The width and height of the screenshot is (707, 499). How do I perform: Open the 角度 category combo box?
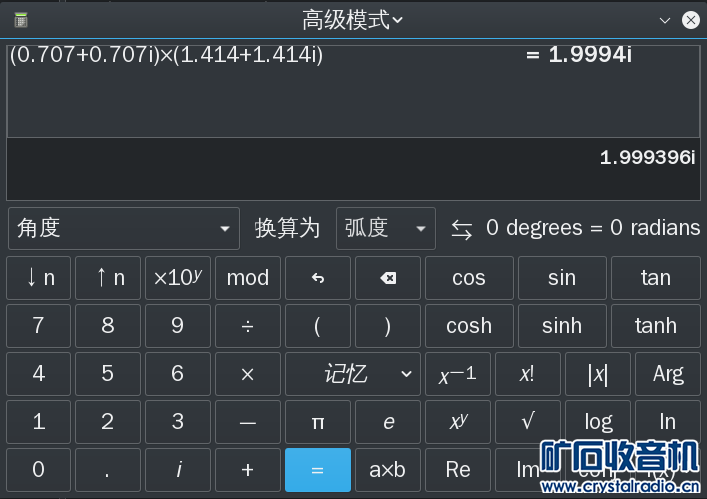pyautogui.click(x=124, y=229)
